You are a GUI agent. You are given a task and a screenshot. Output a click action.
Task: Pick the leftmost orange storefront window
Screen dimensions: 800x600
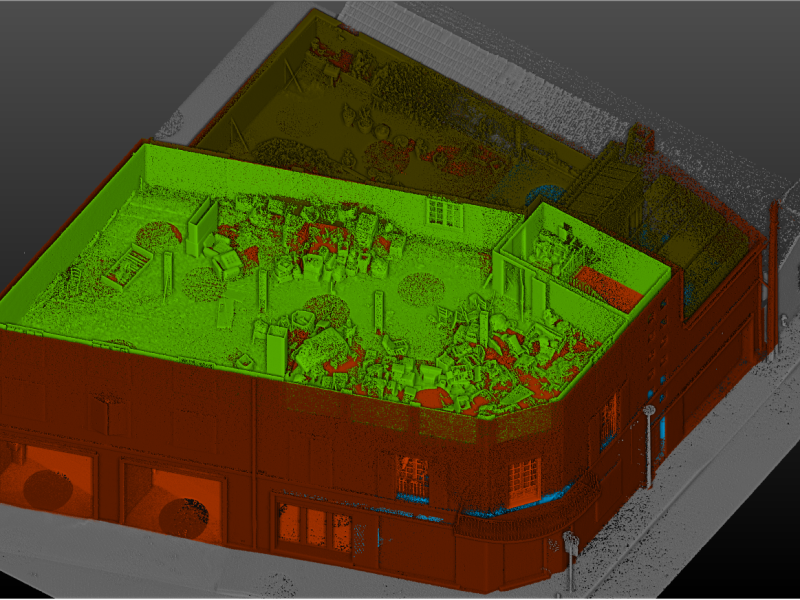[x=47, y=481]
